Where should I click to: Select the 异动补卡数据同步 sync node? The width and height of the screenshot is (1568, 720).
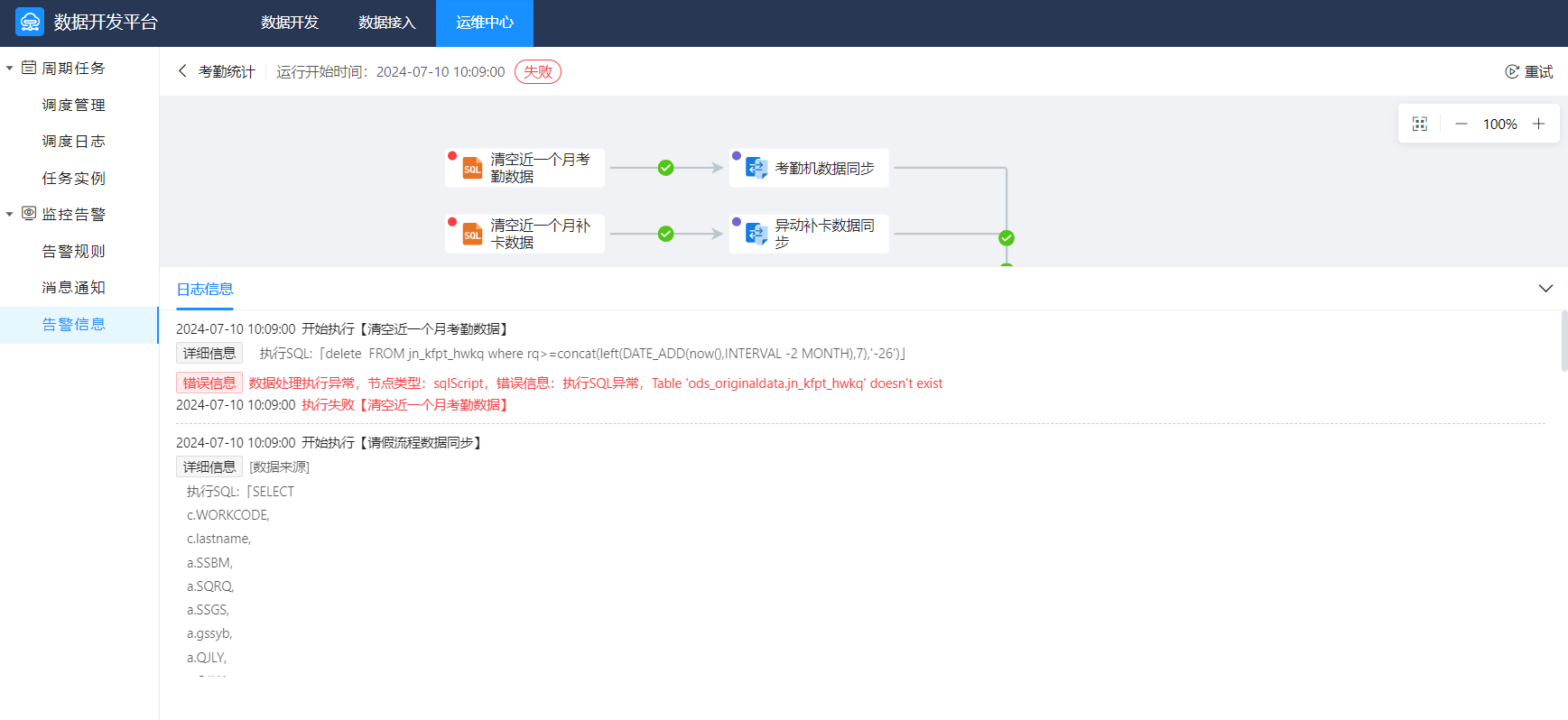coord(809,235)
